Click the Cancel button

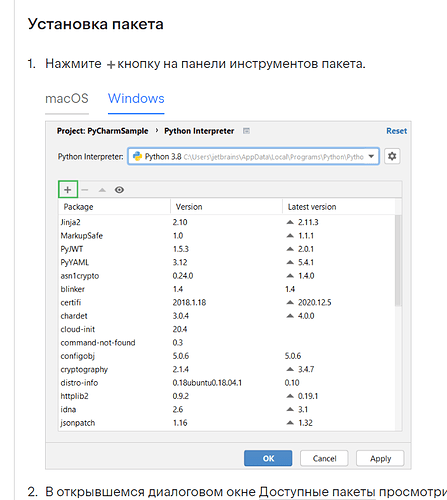click(324, 458)
